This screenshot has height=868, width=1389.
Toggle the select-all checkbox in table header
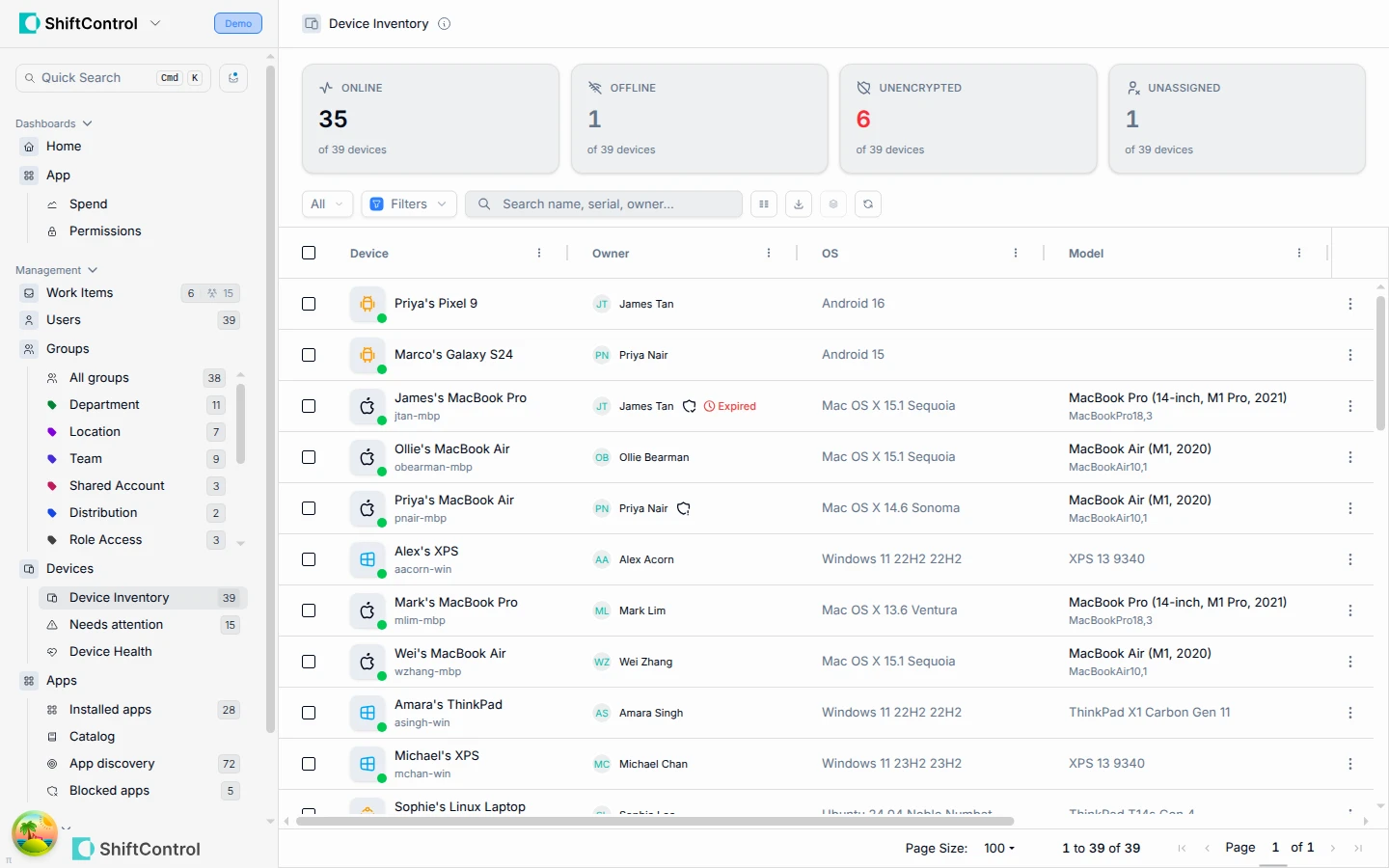click(309, 253)
